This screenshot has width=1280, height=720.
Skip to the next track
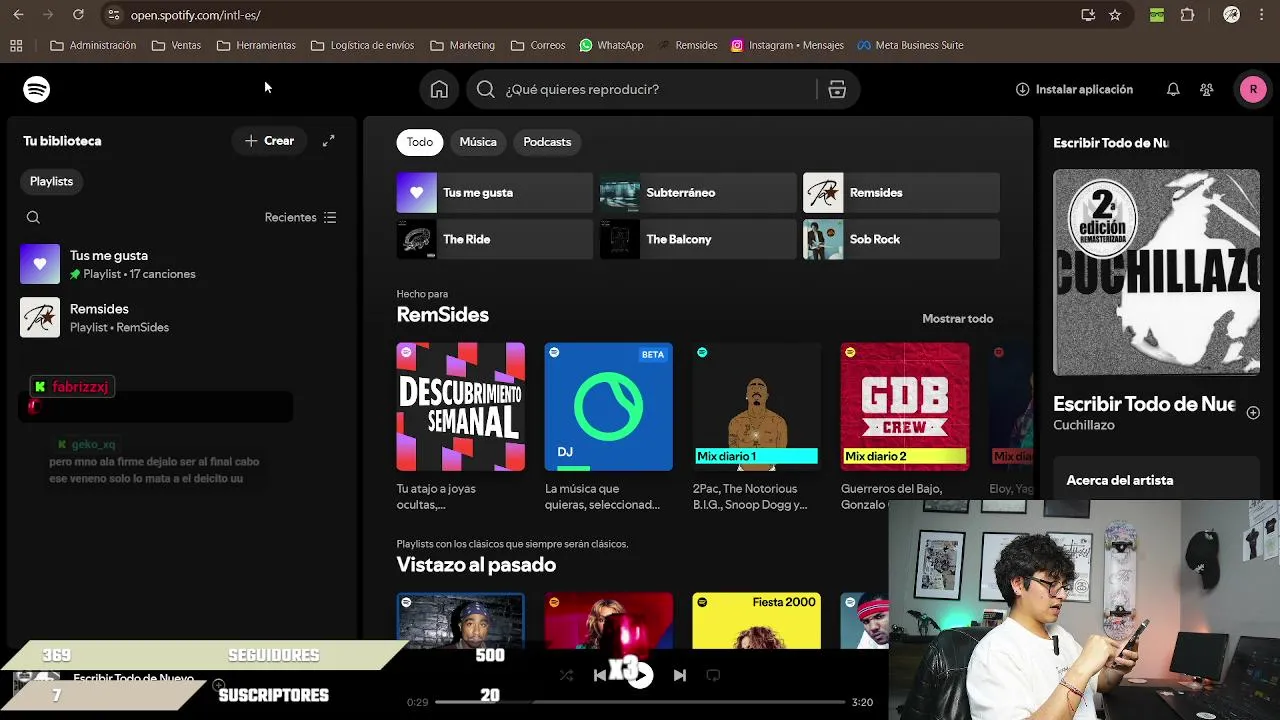(680, 675)
